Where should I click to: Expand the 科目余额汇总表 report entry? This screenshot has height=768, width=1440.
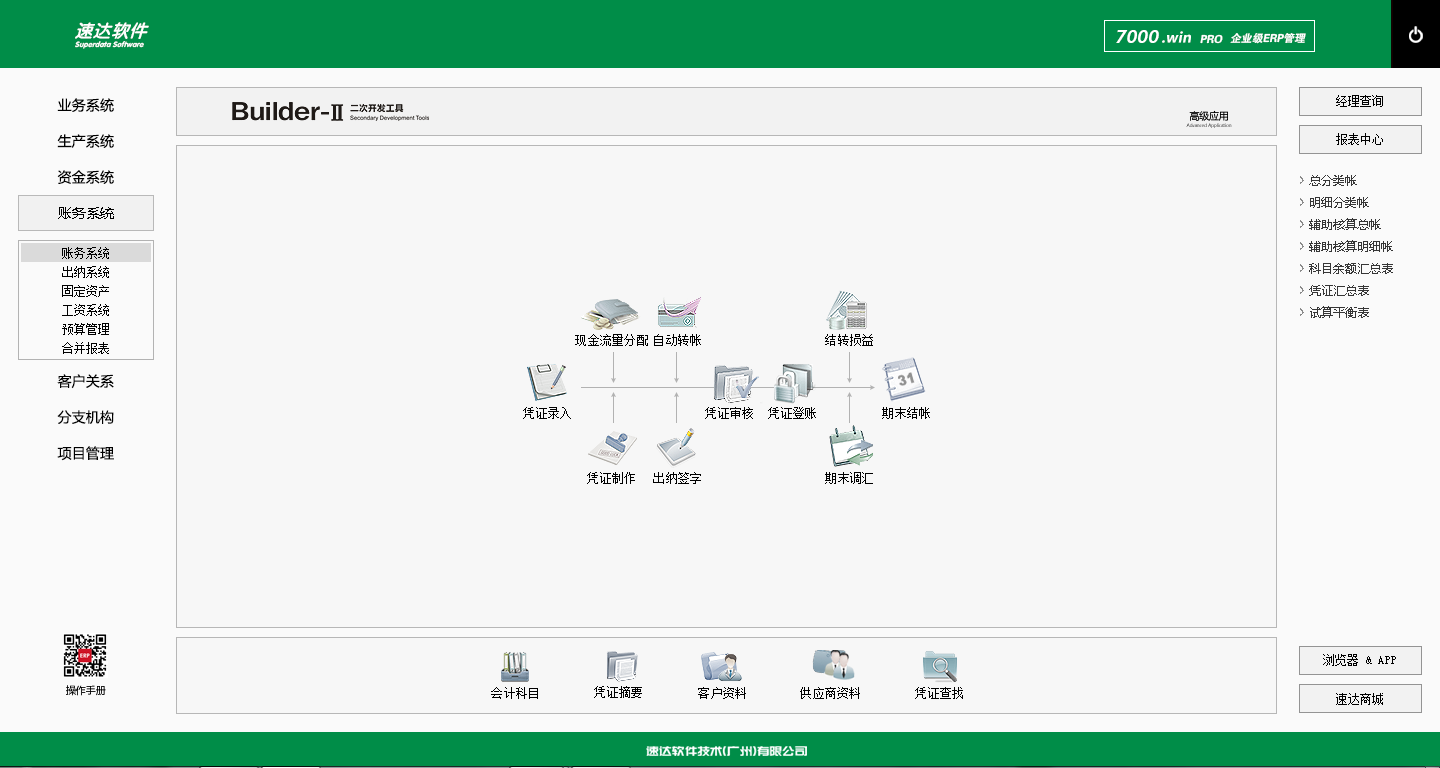(x=1350, y=269)
